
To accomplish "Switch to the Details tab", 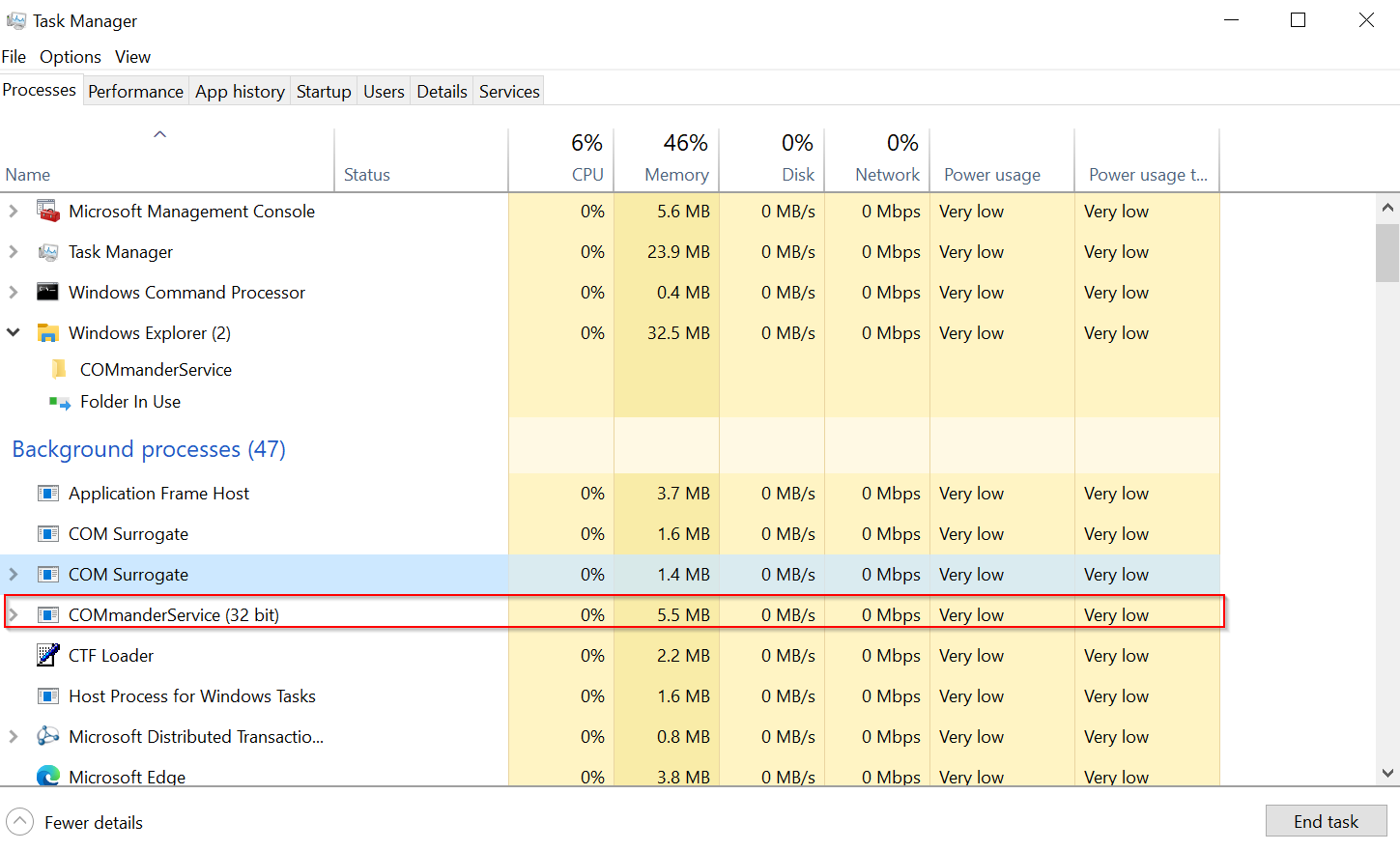I will coord(442,91).
